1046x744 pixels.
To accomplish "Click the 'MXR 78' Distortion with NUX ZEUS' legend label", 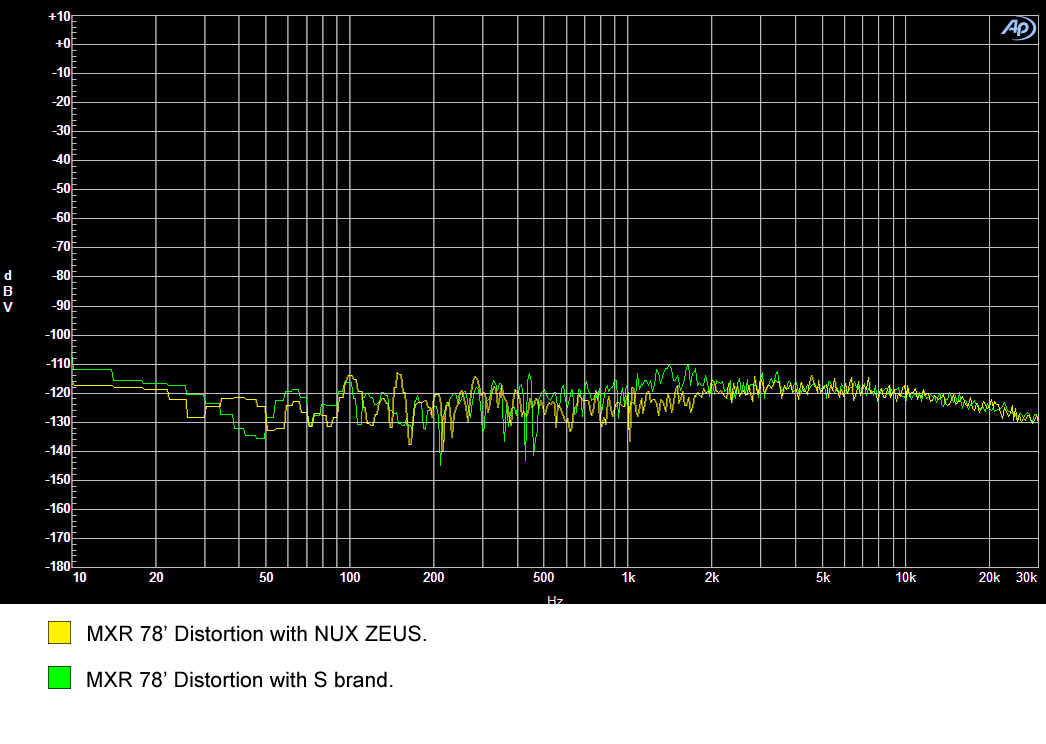I will click(x=257, y=633).
